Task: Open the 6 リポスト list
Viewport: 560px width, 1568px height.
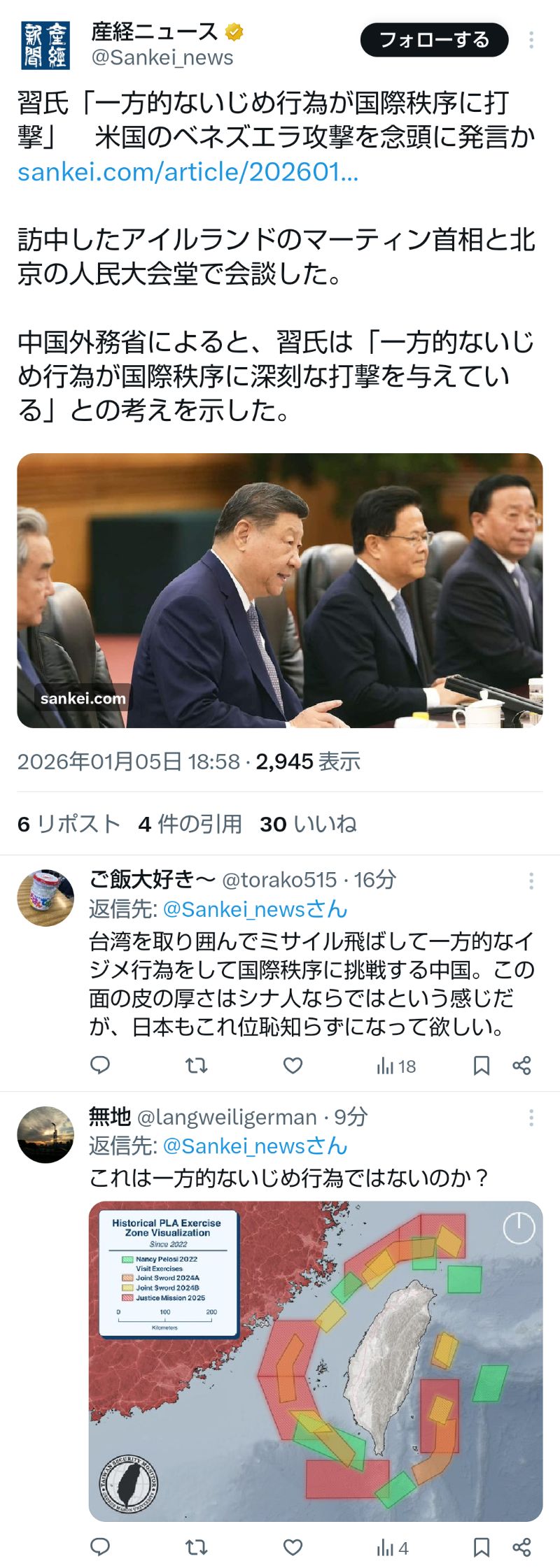Action: click(x=69, y=824)
